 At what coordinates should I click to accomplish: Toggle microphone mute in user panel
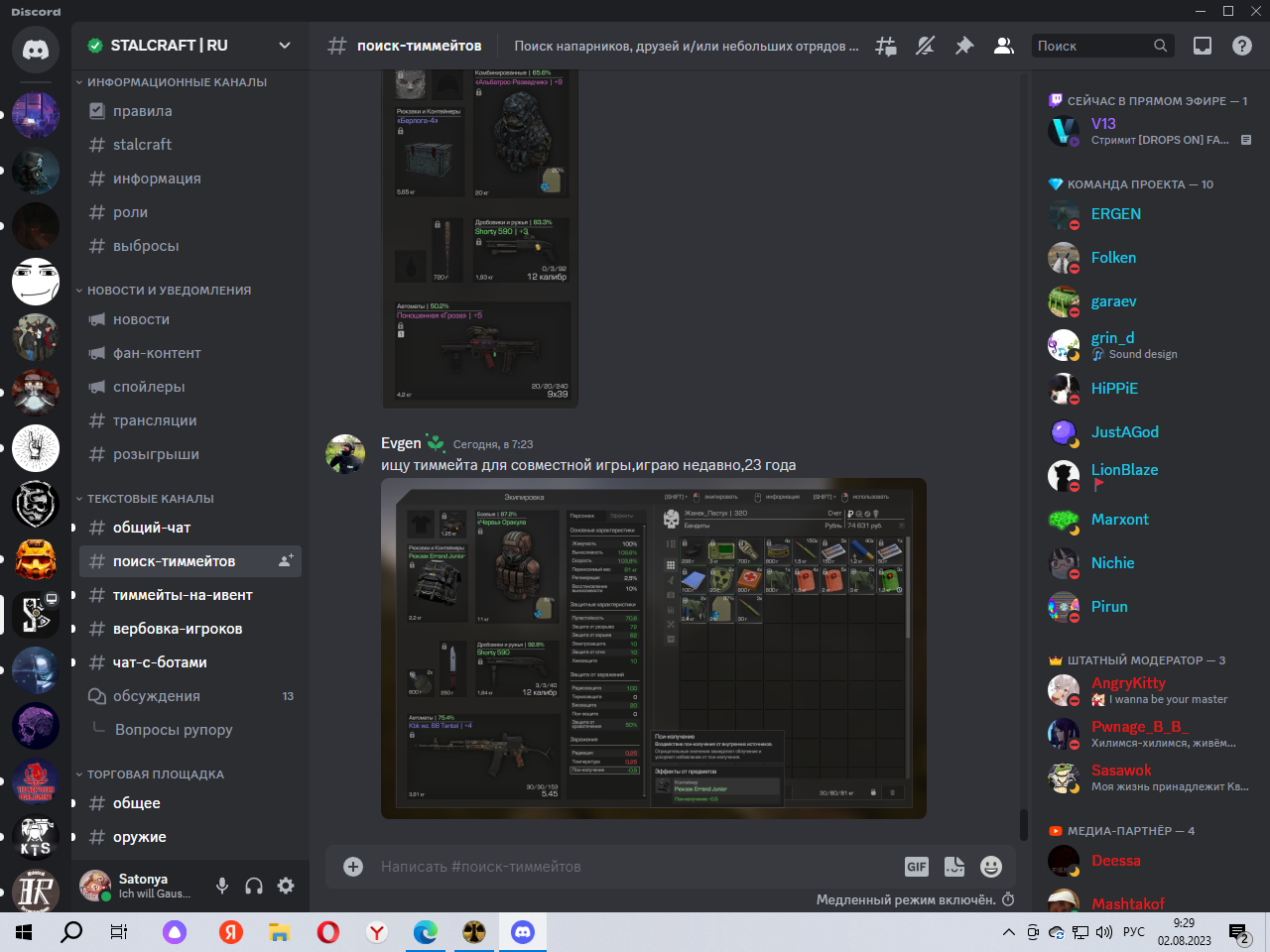[x=222, y=886]
